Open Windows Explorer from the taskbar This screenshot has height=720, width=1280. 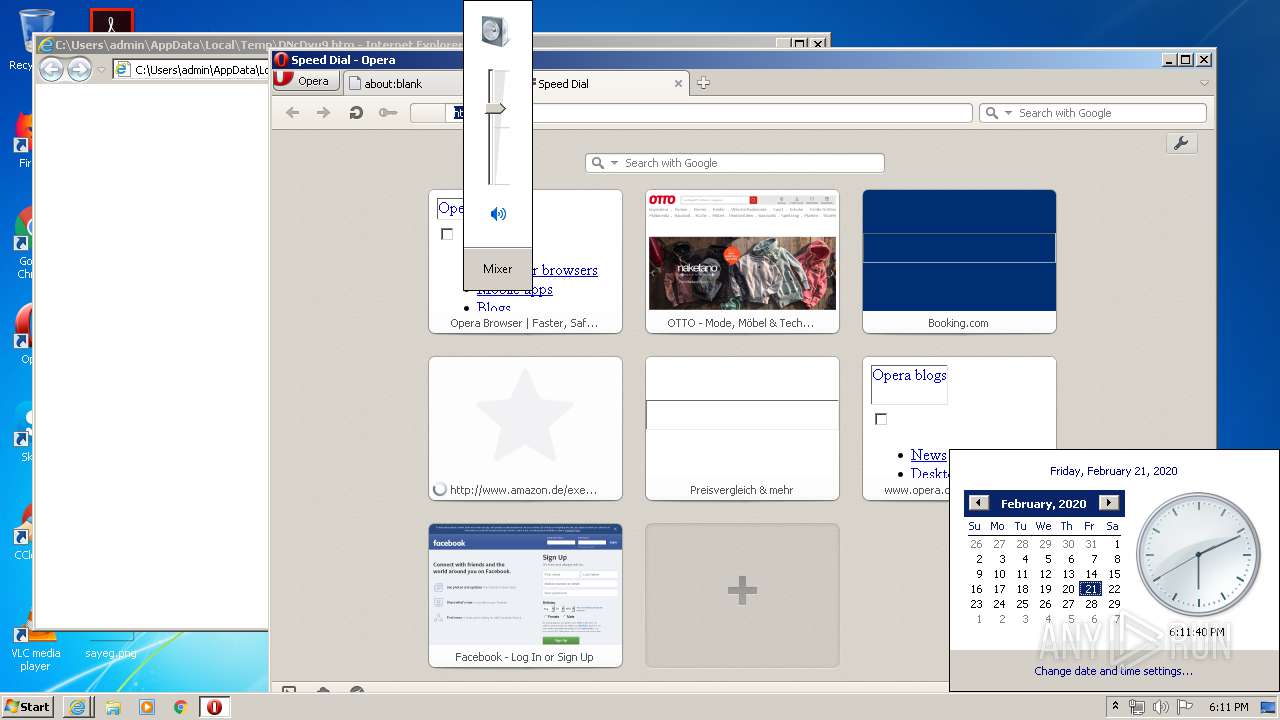tap(113, 707)
